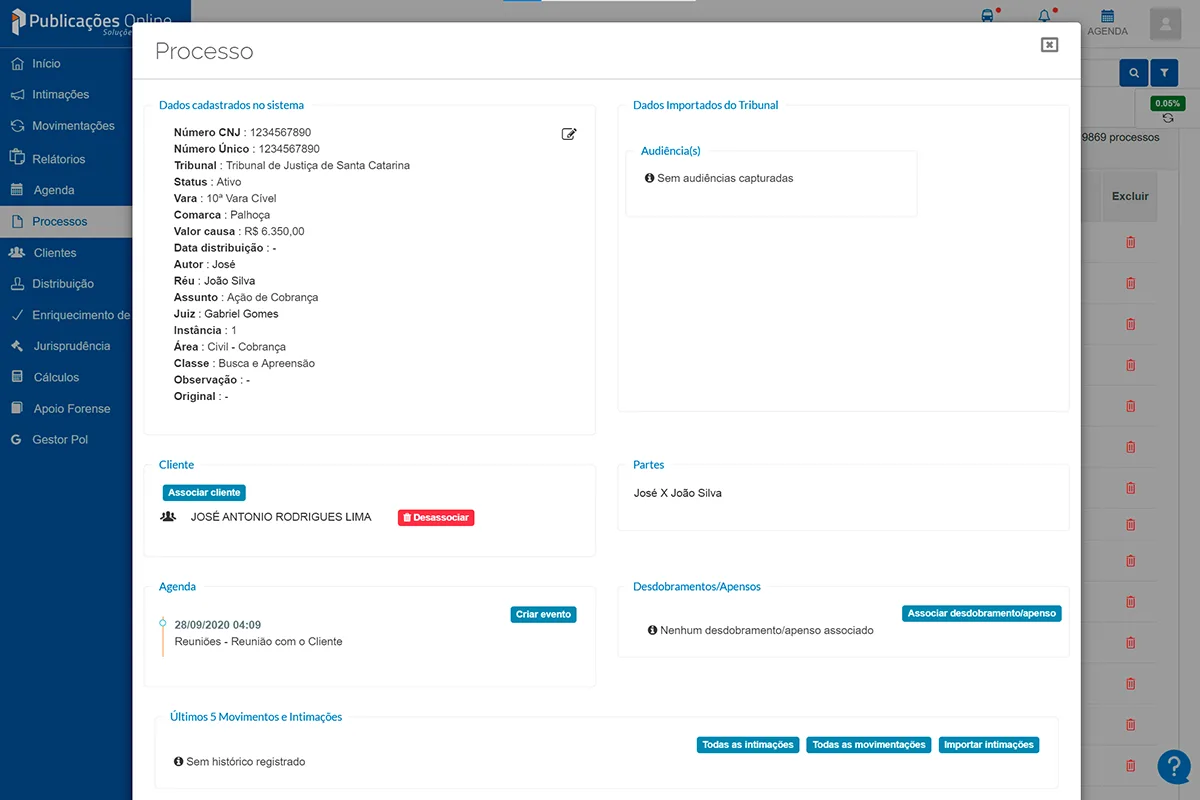This screenshot has height=800, width=1200.
Task: Click the green 0.05% progress badge
Action: click(x=1169, y=102)
